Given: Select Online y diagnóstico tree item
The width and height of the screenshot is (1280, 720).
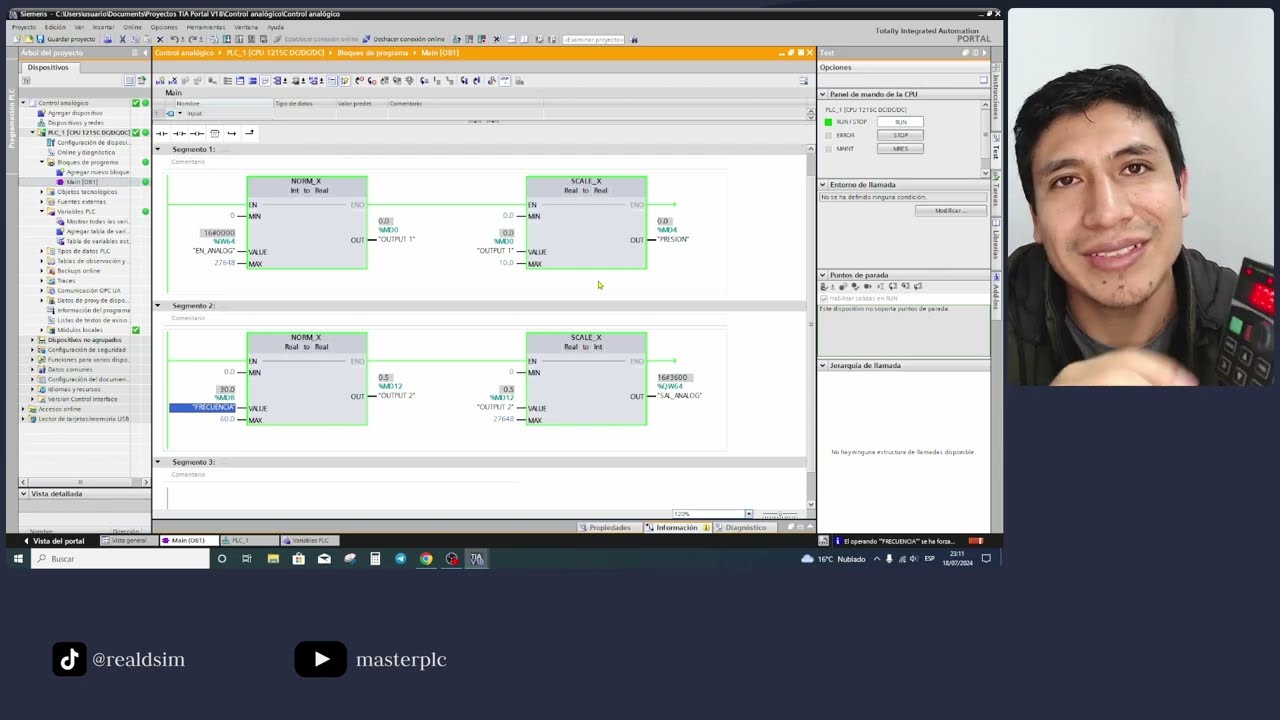Looking at the screenshot, I should (x=86, y=152).
